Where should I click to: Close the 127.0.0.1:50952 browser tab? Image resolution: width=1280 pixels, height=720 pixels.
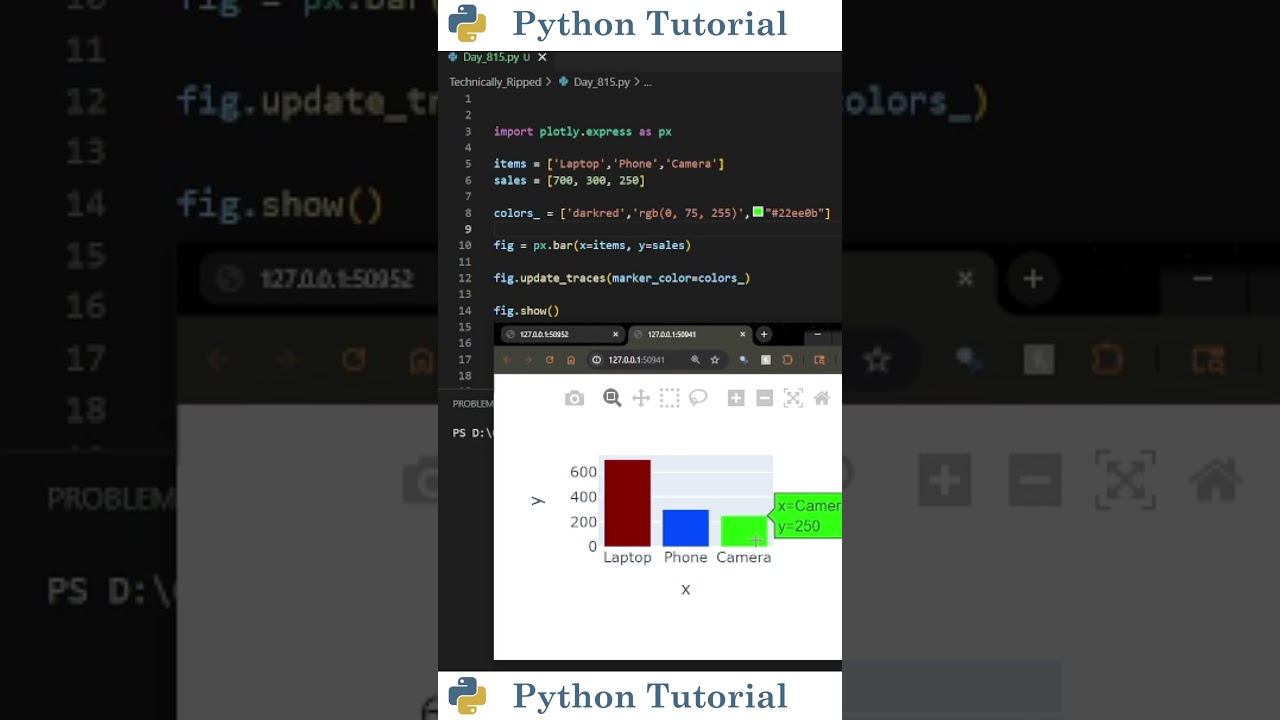click(x=615, y=334)
